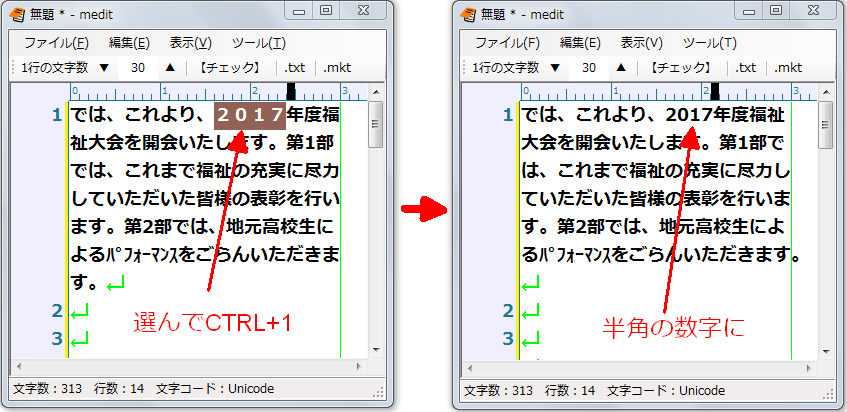Click vertical scrollbar thumb in left window
Screen dimensions: 847x412
(x=376, y=125)
